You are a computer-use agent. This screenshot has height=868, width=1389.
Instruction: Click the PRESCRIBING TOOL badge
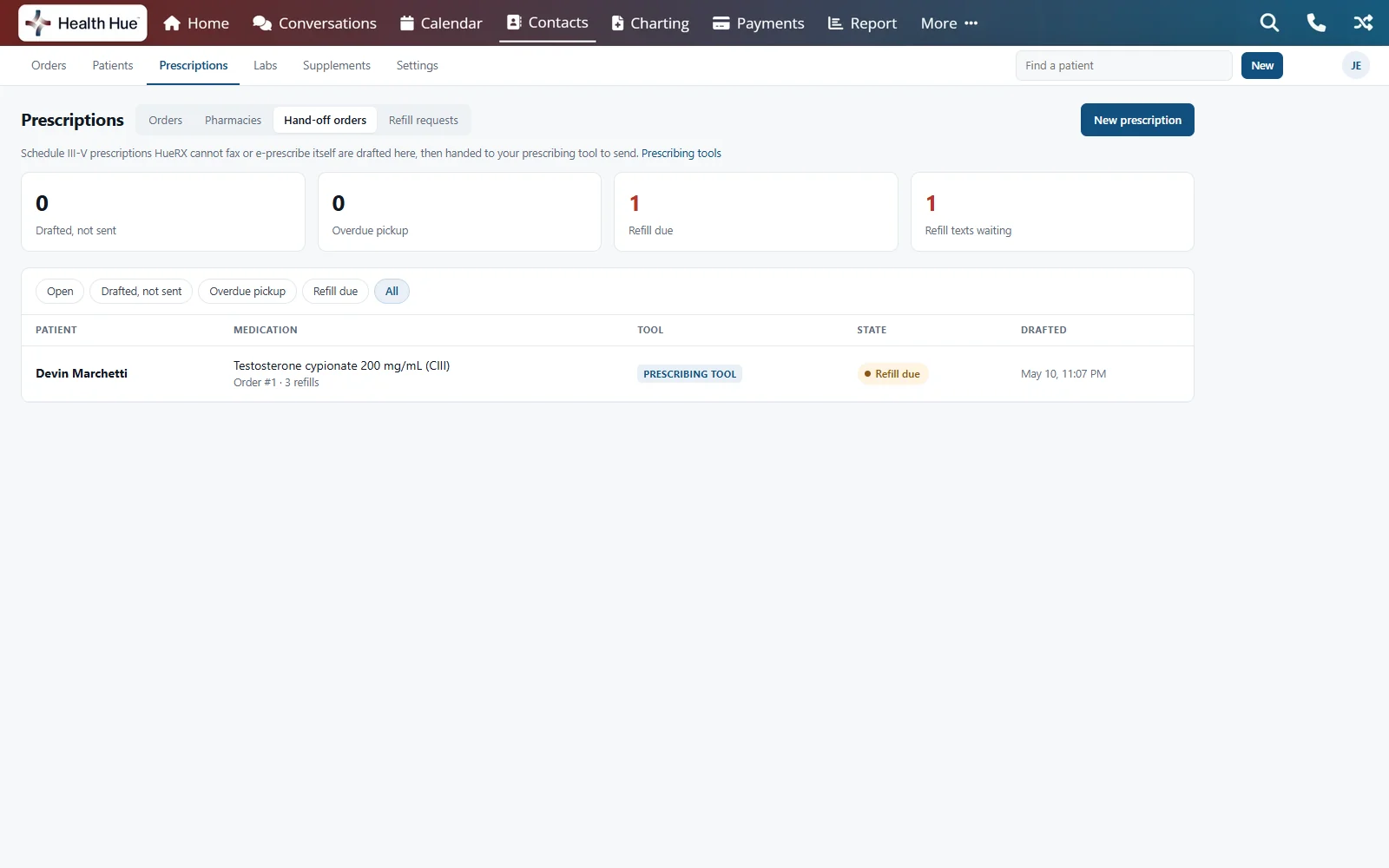[689, 374]
